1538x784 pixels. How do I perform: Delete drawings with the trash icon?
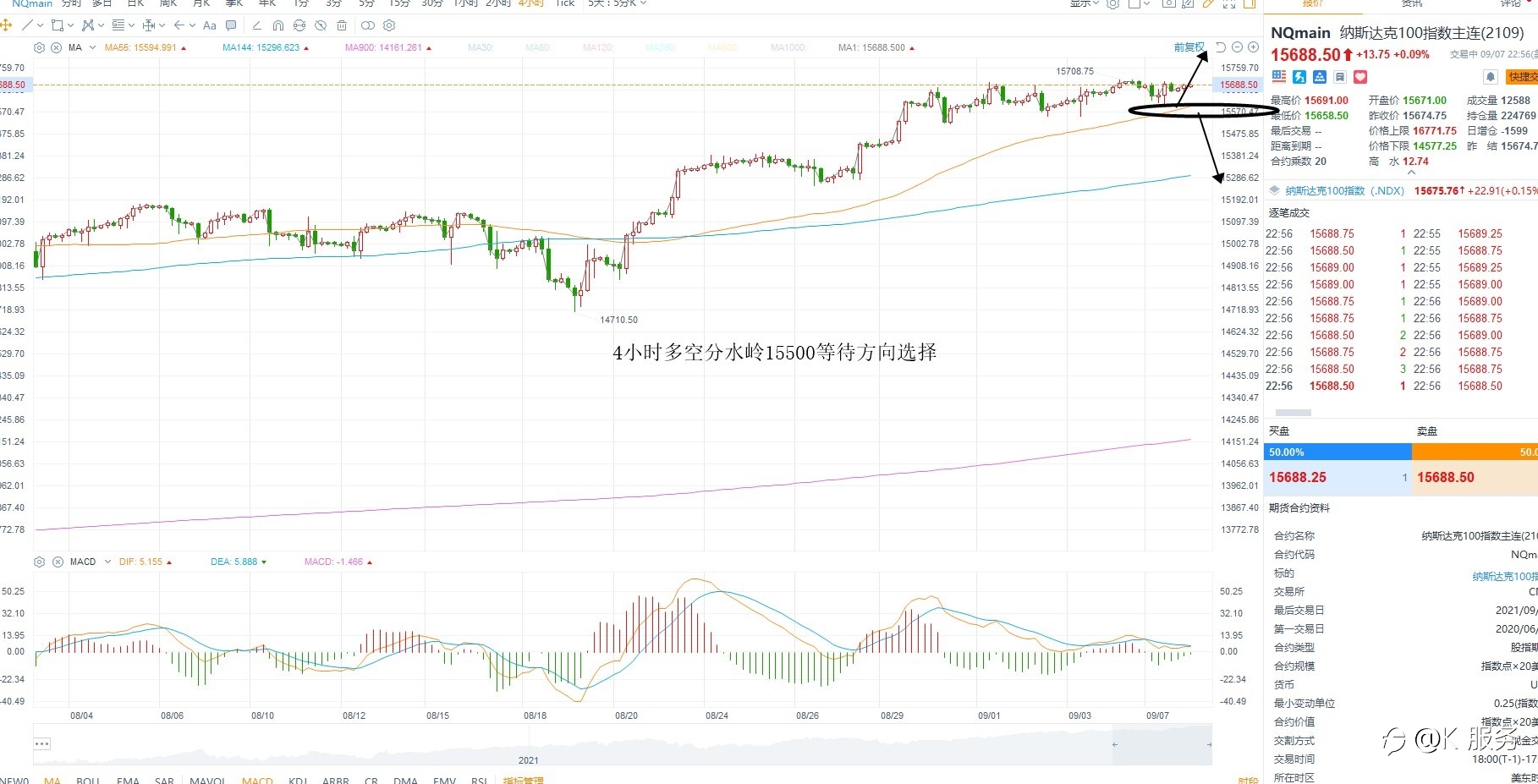click(x=342, y=25)
